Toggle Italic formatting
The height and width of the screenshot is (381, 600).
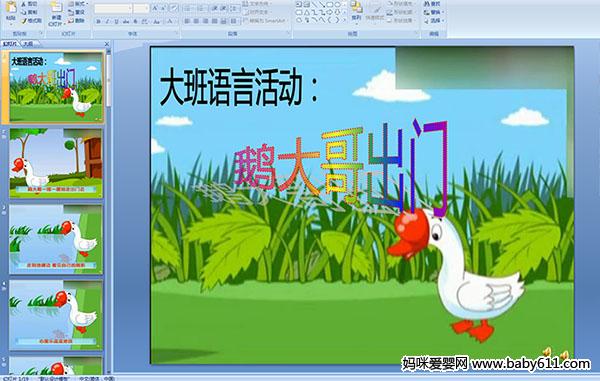click(108, 21)
